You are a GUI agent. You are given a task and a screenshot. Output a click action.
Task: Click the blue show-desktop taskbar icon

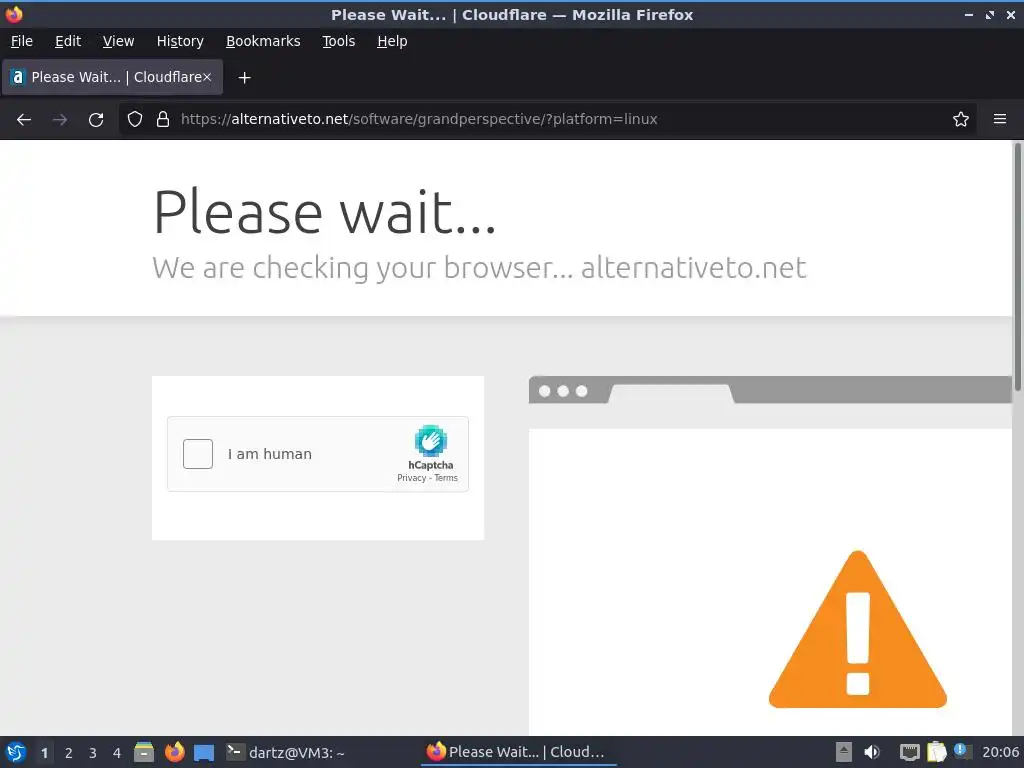(x=204, y=752)
